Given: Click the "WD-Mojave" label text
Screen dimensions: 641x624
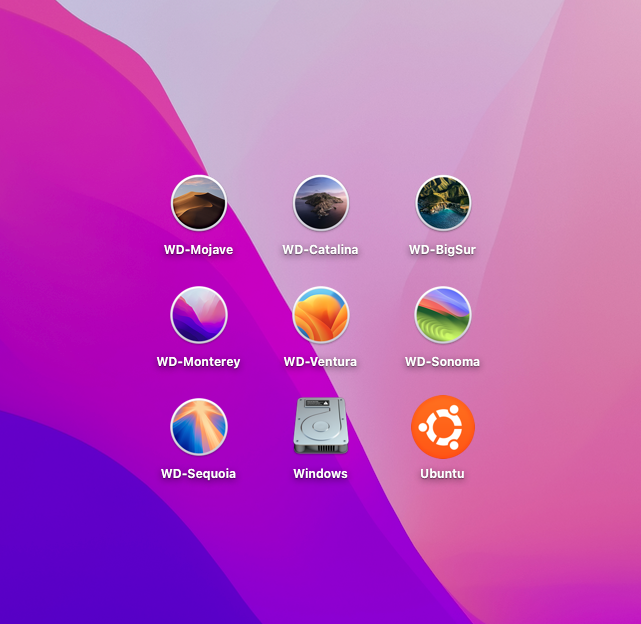Looking at the screenshot, I should click(x=198, y=249).
